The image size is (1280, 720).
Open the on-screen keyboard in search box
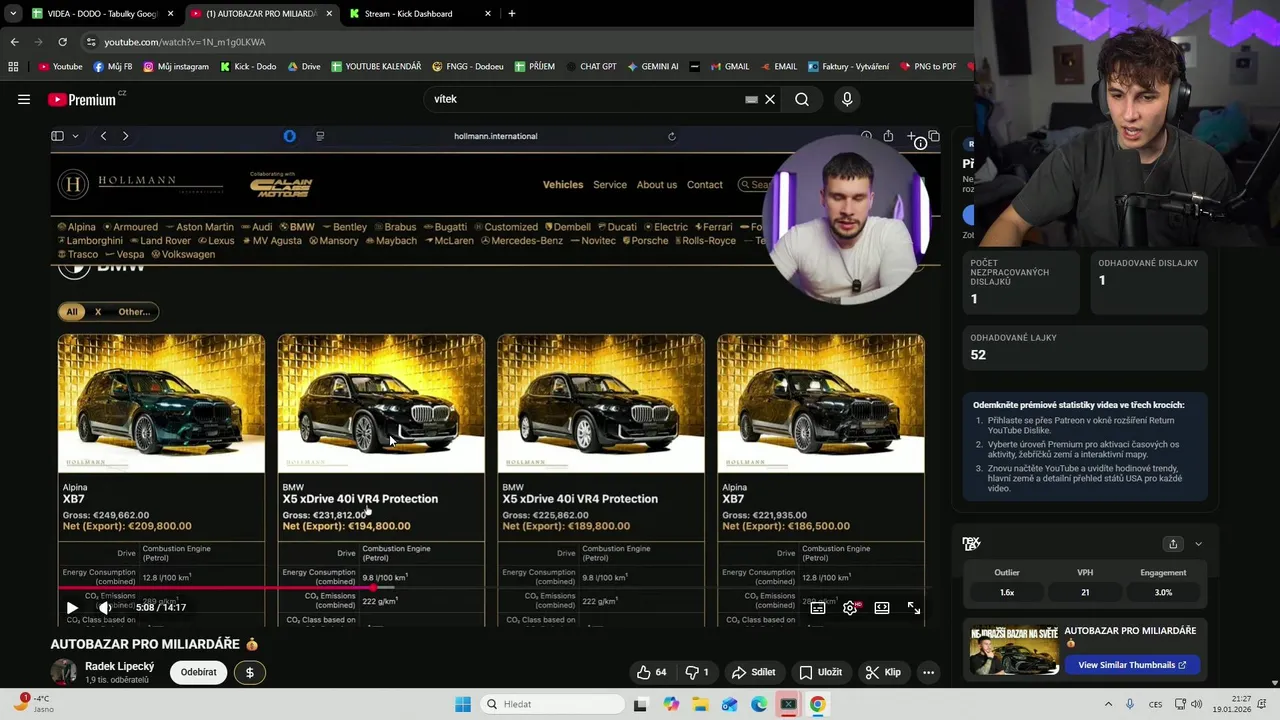pyautogui.click(x=751, y=99)
